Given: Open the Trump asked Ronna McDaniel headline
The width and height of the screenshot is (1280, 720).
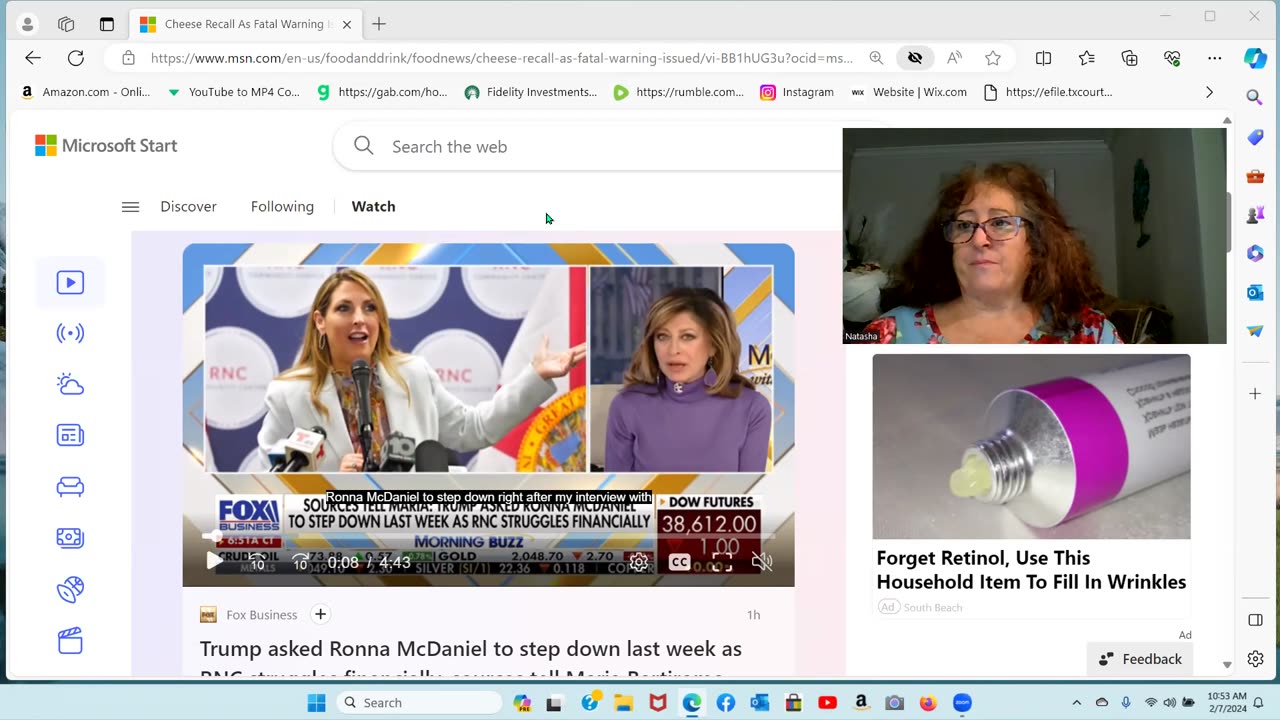Looking at the screenshot, I should coord(471,660).
